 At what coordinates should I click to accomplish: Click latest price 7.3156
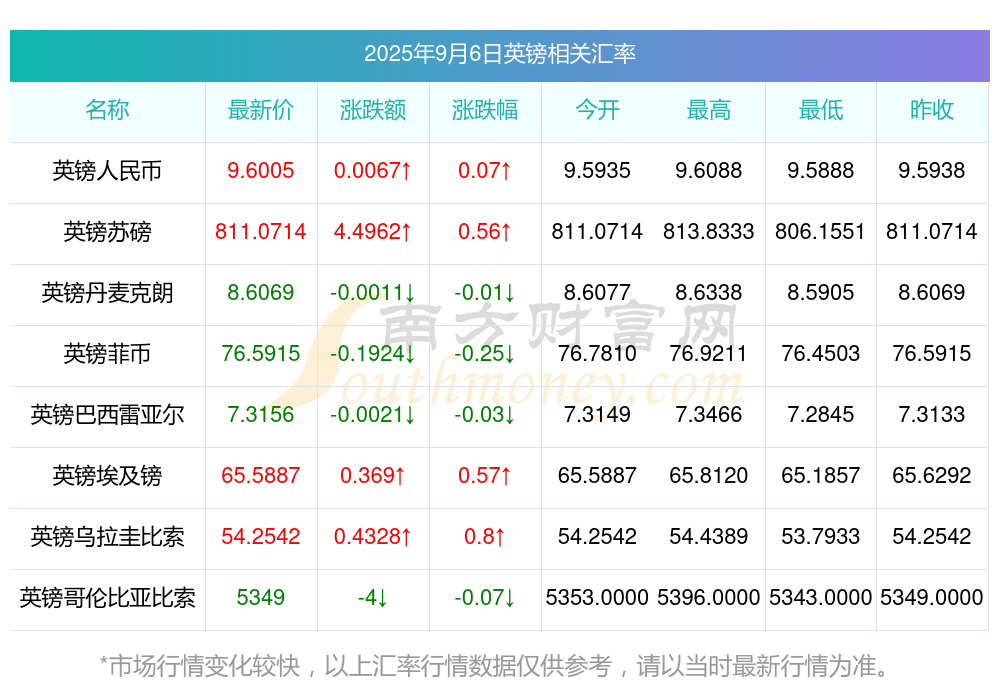pos(261,415)
